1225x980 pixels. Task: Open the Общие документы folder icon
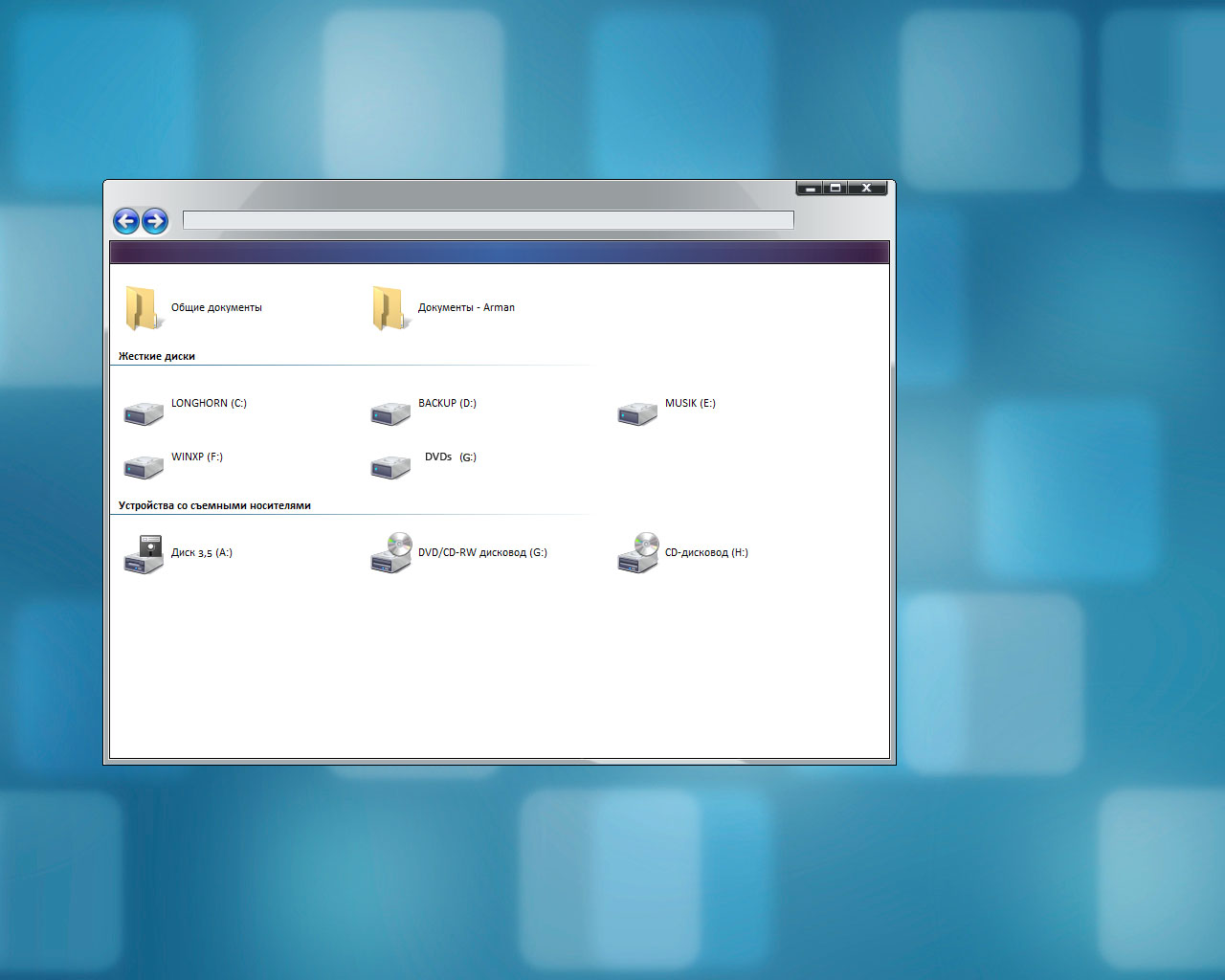(x=142, y=308)
